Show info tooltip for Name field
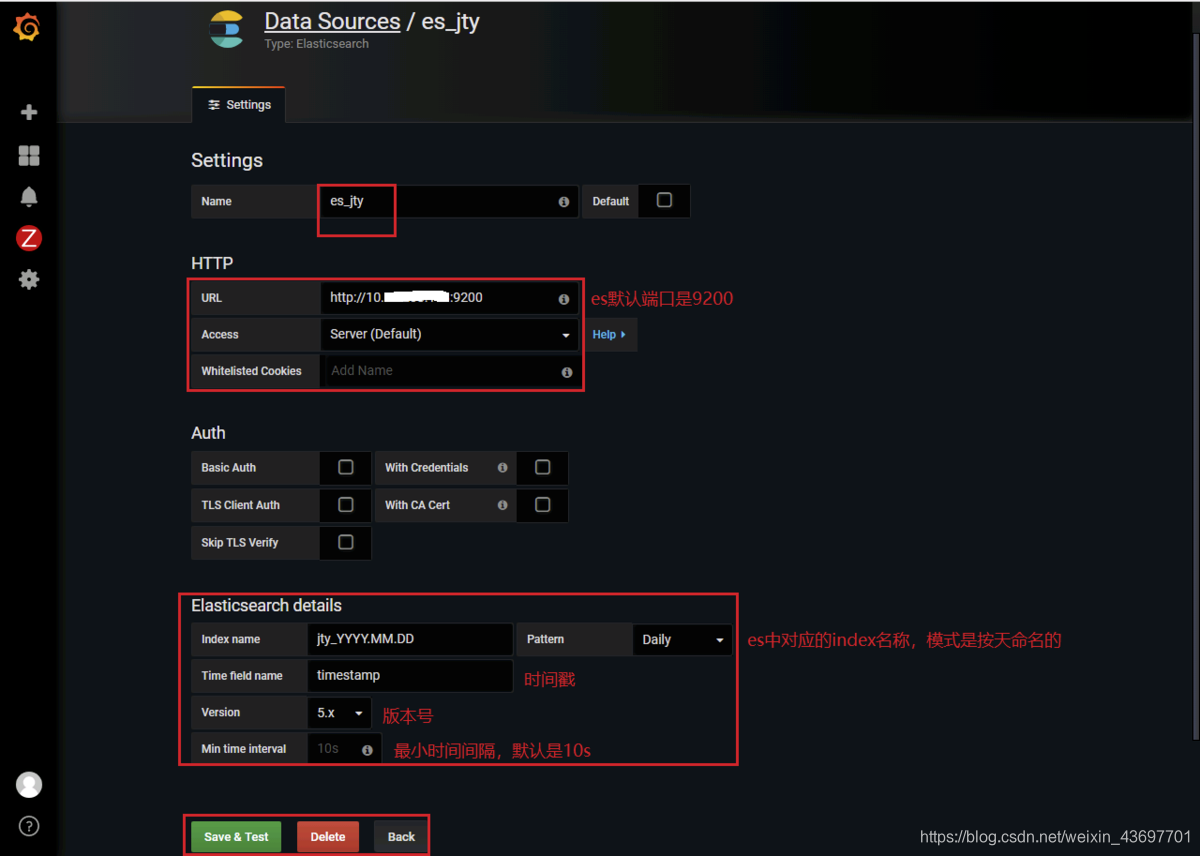 coord(564,202)
